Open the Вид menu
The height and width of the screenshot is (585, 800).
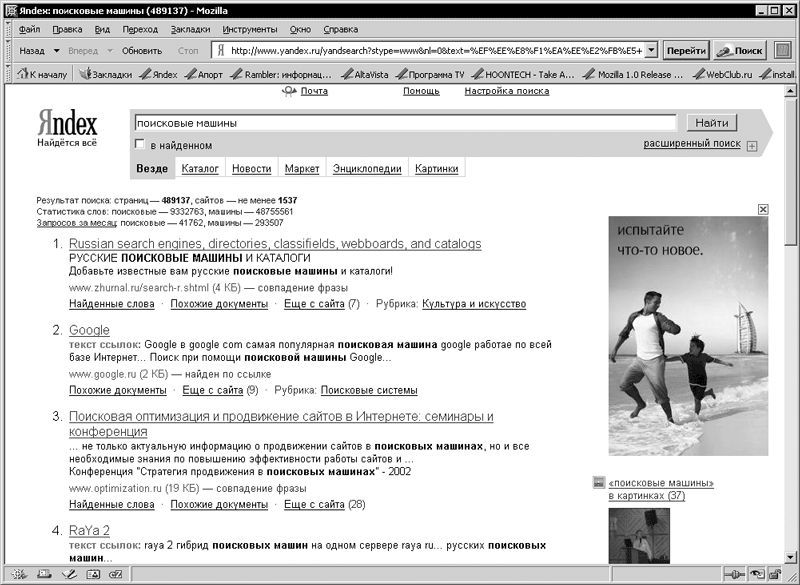pos(102,30)
